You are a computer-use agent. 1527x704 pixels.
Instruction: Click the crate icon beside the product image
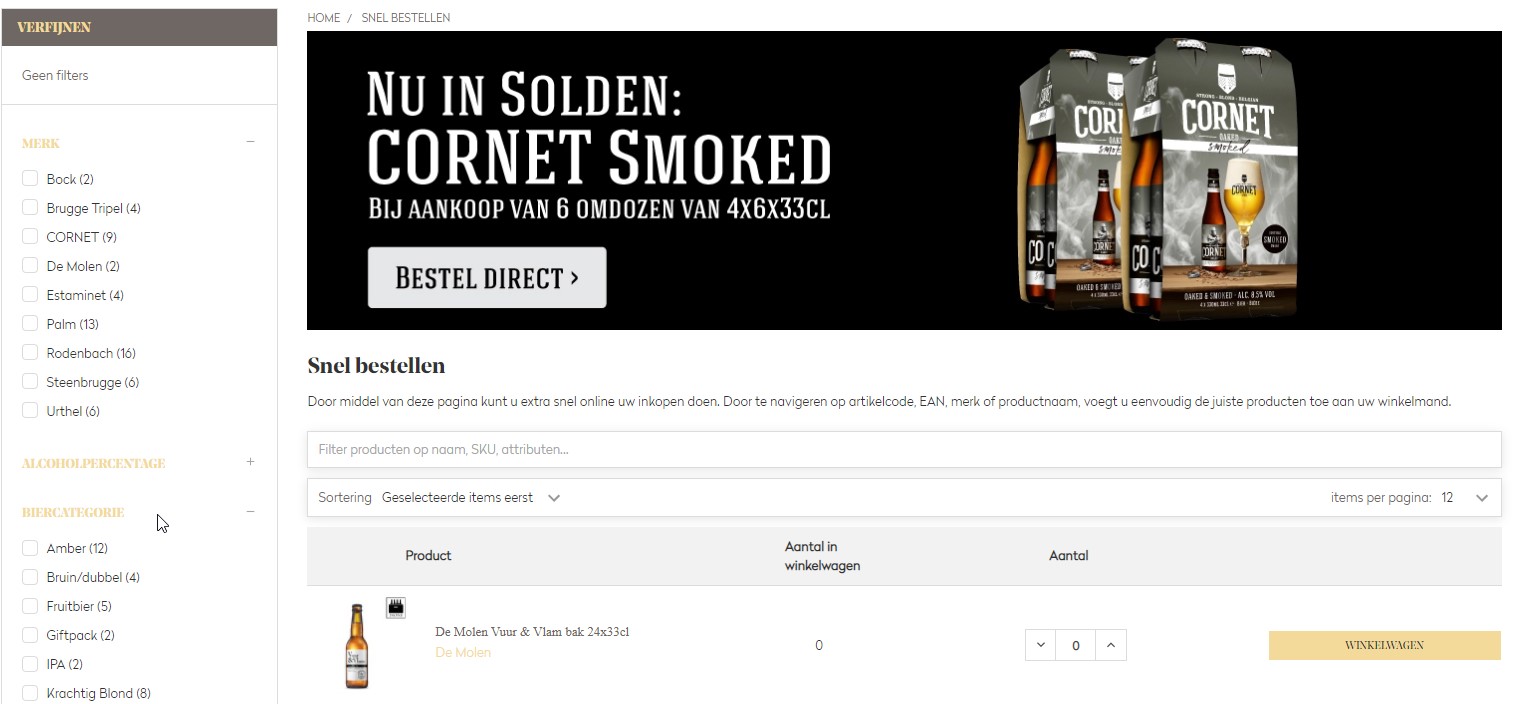click(396, 608)
